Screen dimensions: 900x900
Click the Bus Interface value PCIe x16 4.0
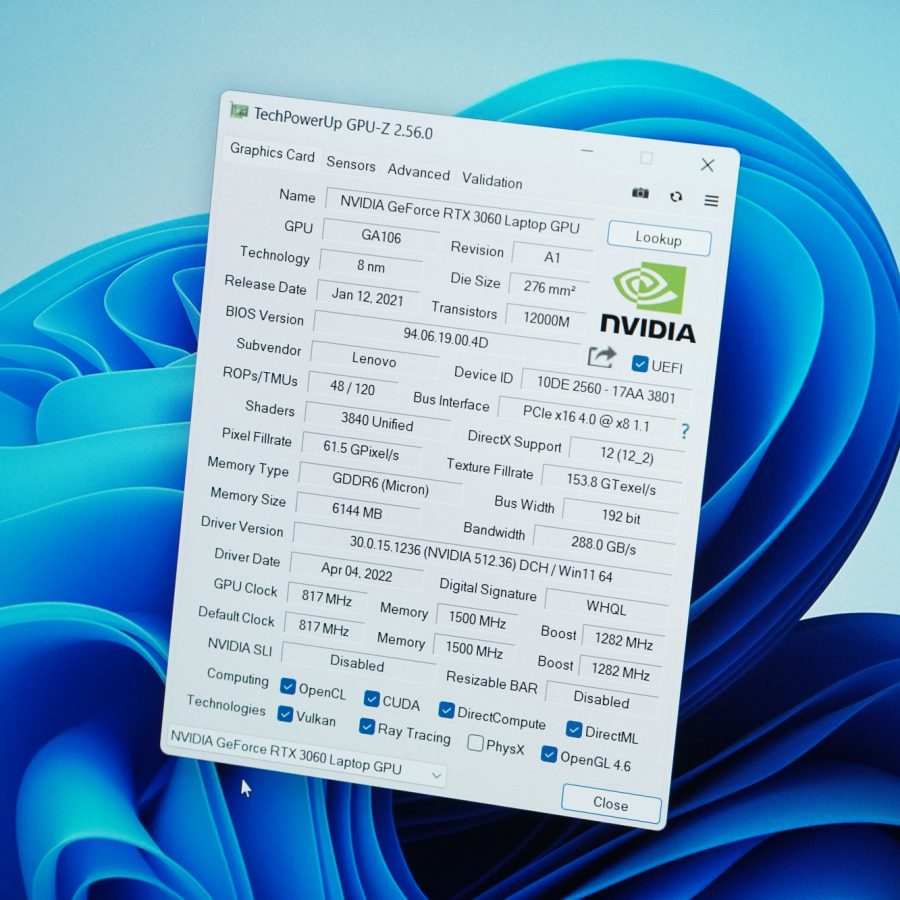point(585,418)
